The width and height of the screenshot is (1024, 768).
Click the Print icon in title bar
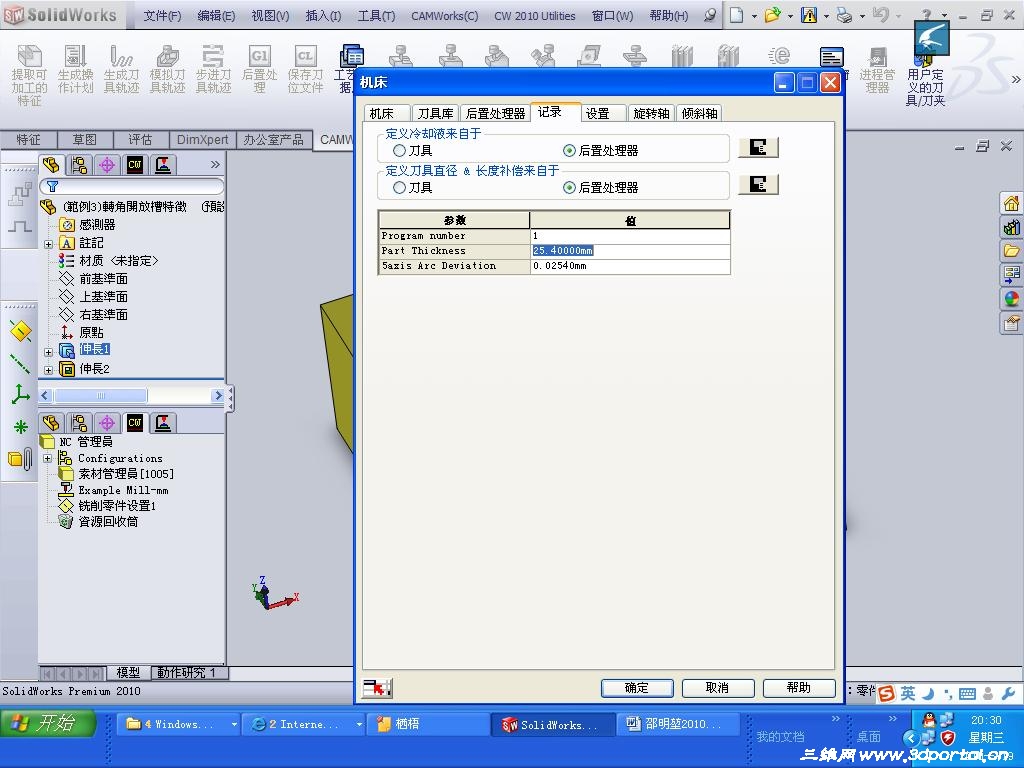[x=844, y=15]
